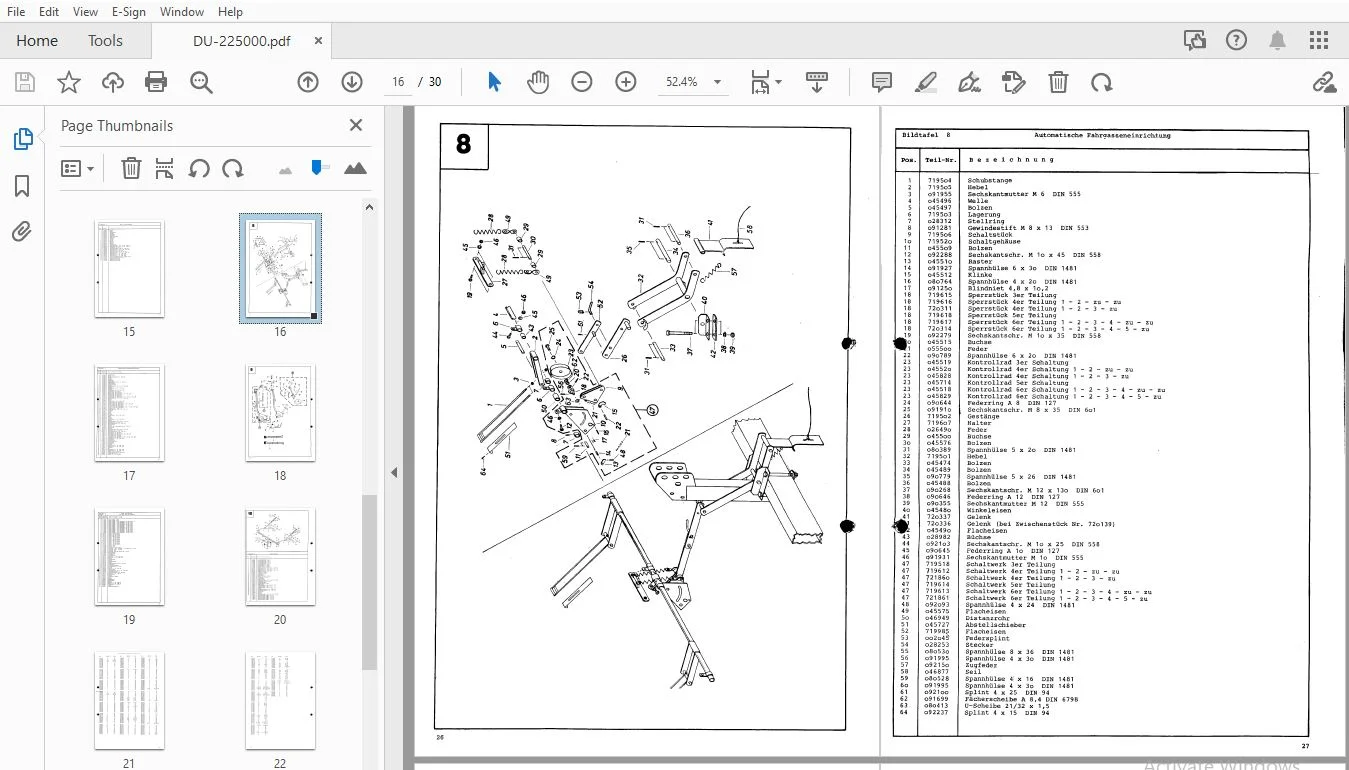Select page 16 thumbnail
The width and height of the screenshot is (1349, 770).
point(280,269)
